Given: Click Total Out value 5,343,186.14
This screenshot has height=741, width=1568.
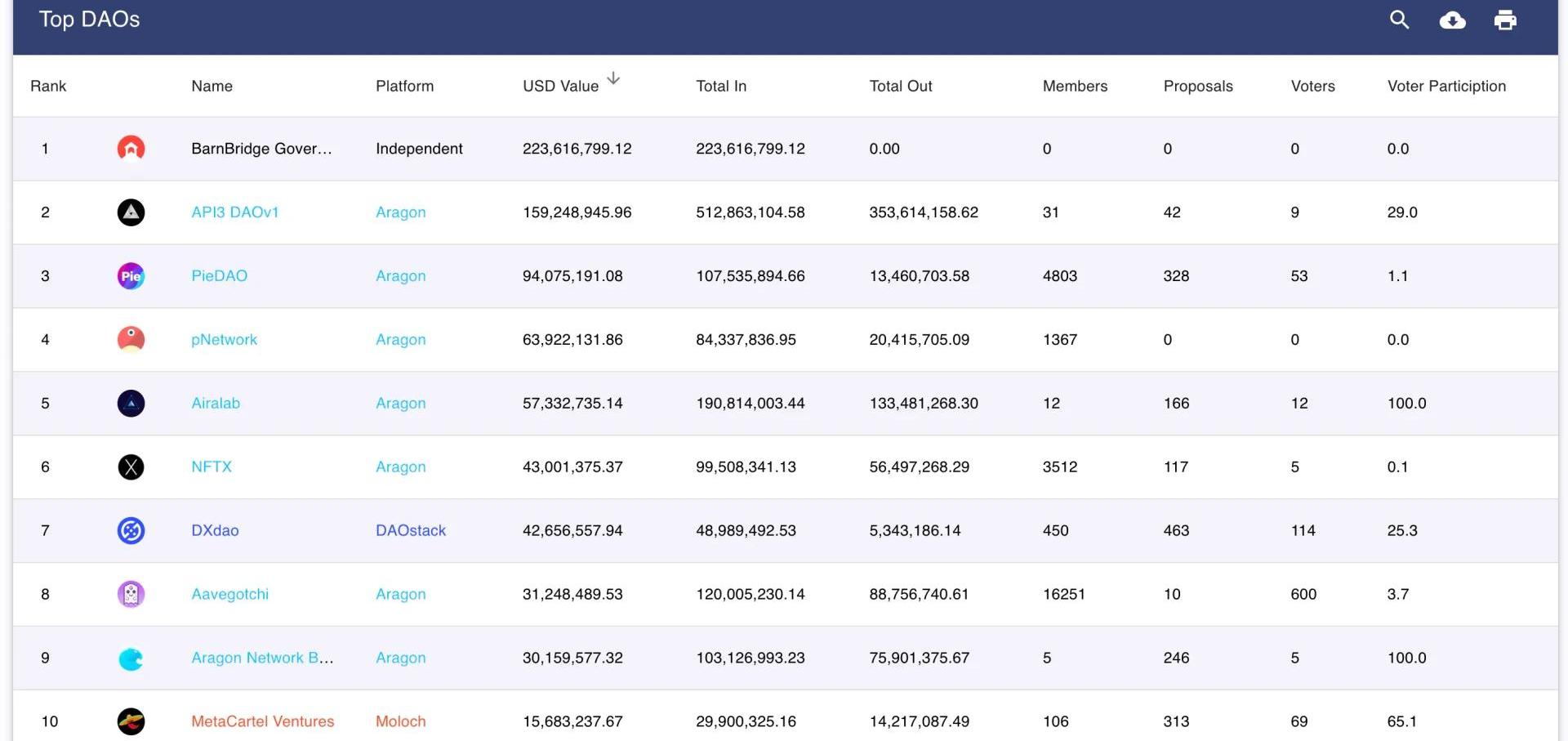Looking at the screenshot, I should (915, 530).
